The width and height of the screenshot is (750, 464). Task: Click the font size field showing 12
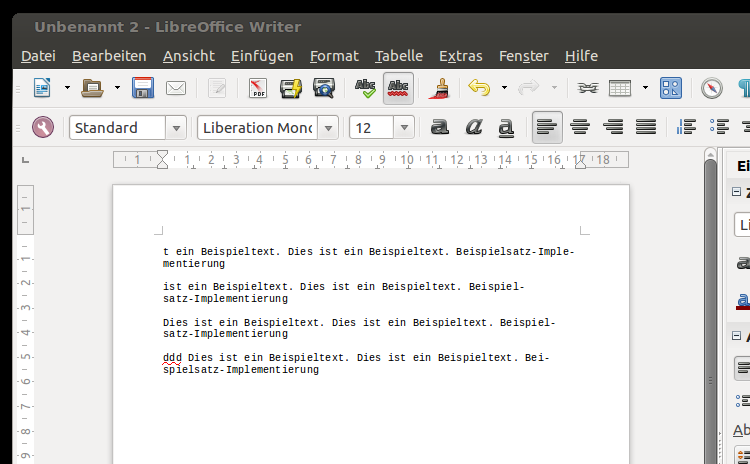372,128
